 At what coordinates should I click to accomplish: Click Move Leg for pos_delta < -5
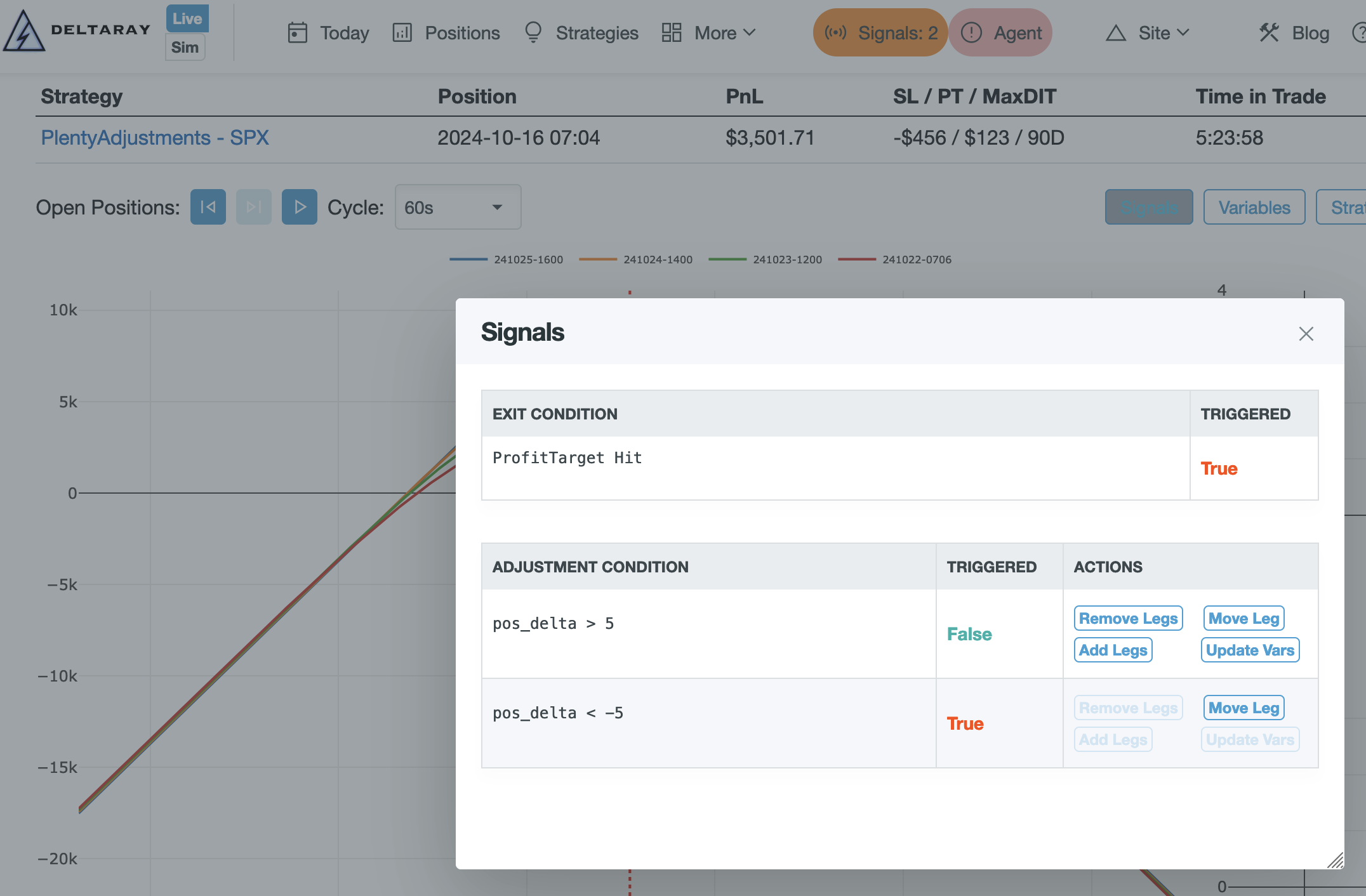coord(1243,708)
